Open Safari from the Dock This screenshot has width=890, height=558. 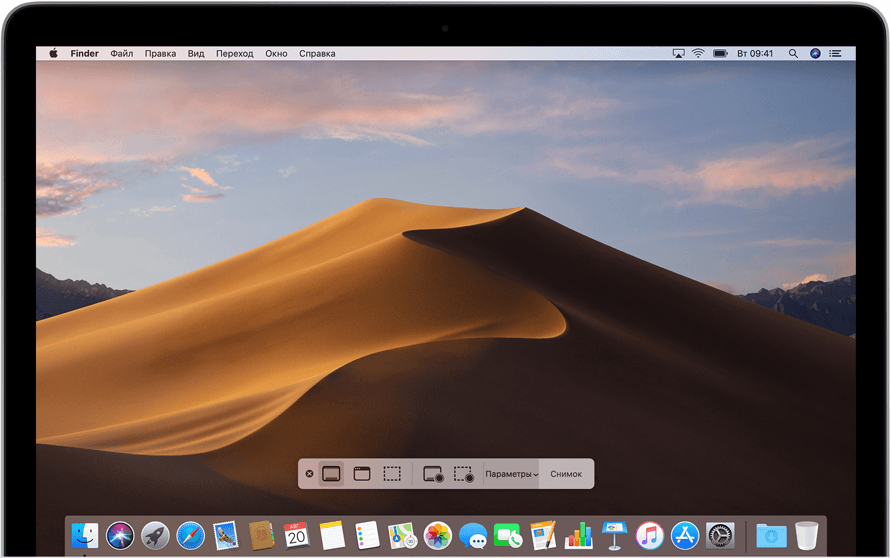pyautogui.click(x=191, y=535)
